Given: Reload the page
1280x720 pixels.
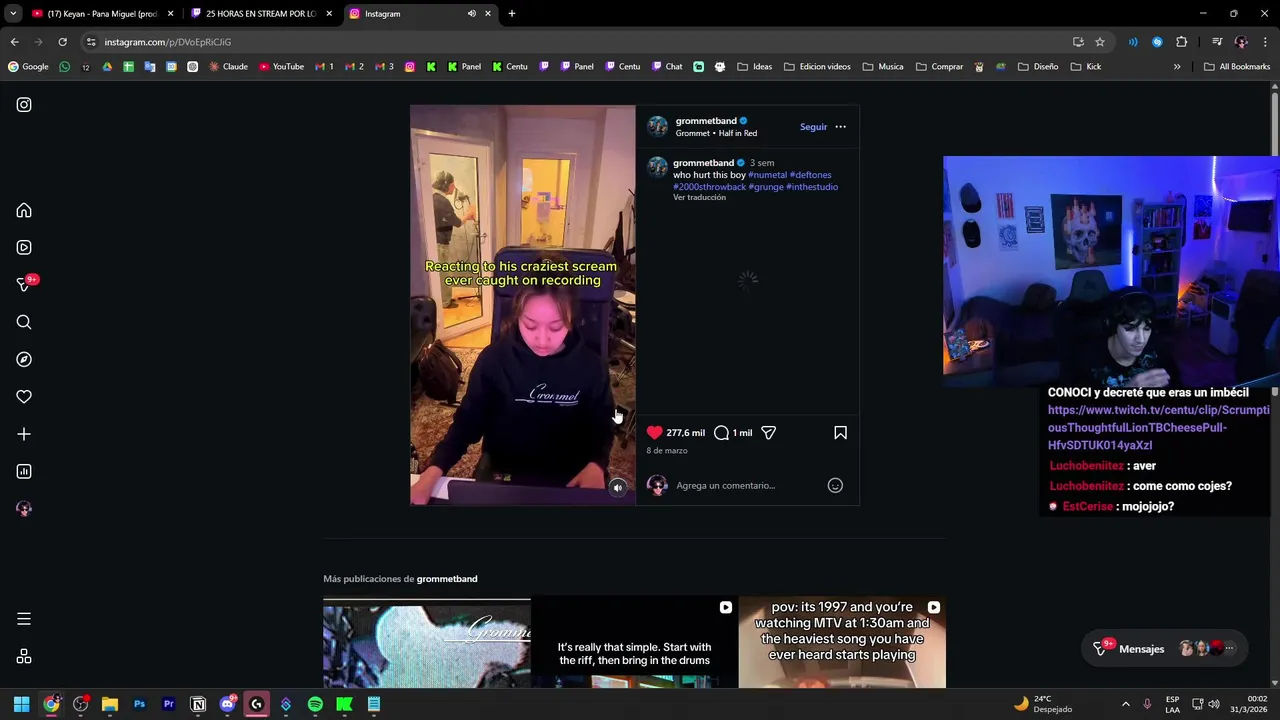Looking at the screenshot, I should click(x=62, y=42).
